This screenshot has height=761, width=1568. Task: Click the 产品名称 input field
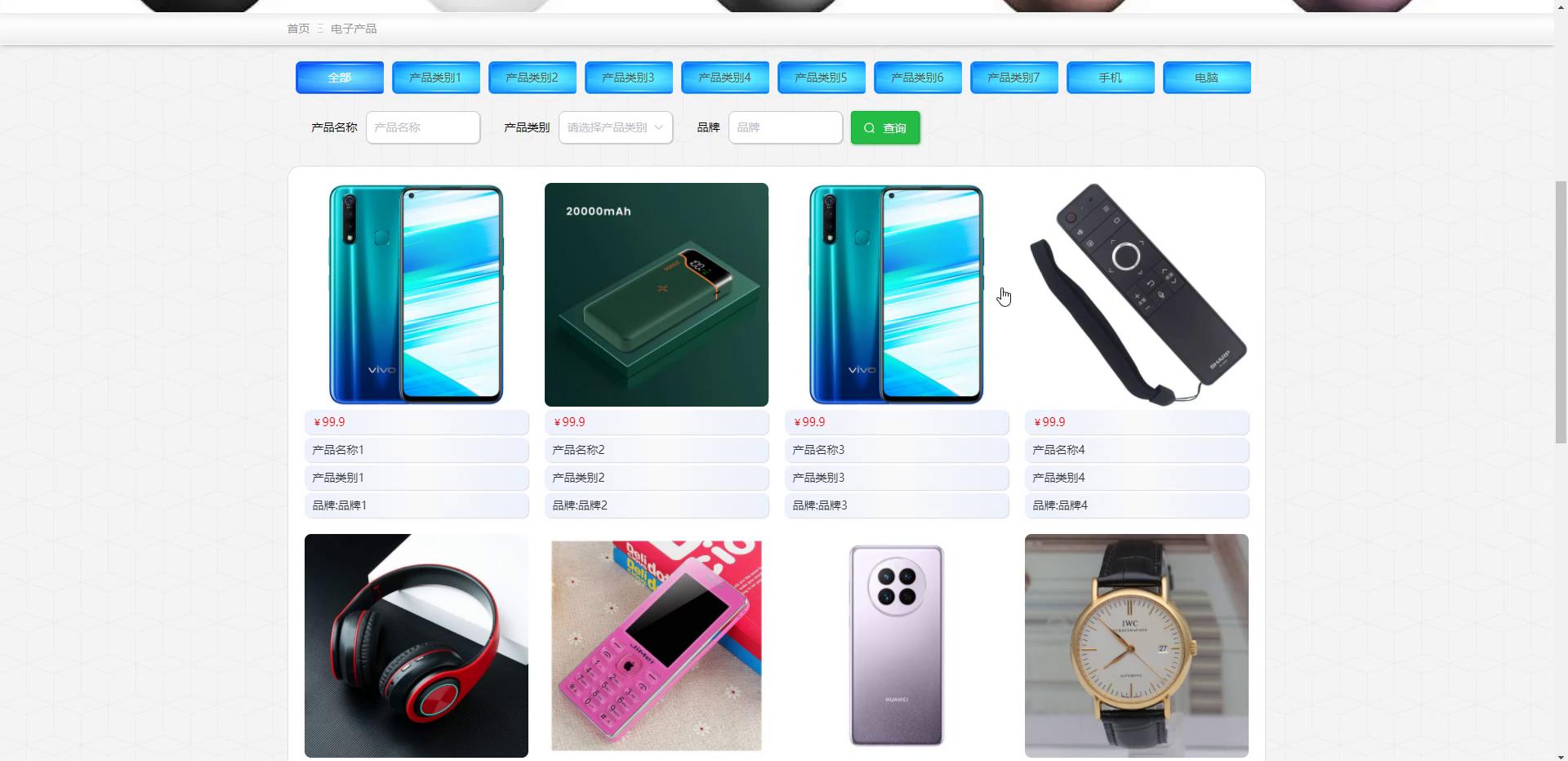(x=423, y=127)
